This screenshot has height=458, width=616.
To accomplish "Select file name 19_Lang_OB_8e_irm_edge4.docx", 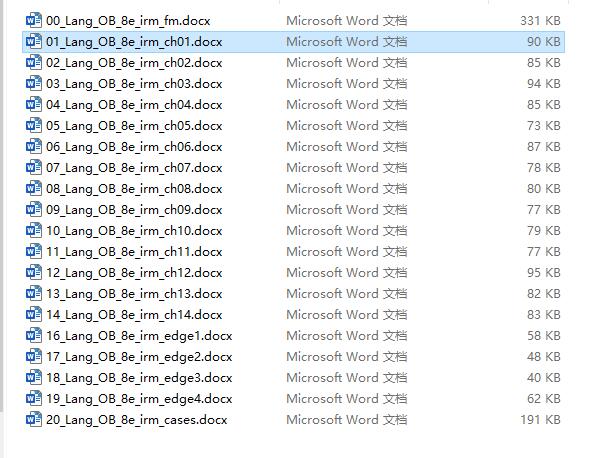I will click(139, 399).
